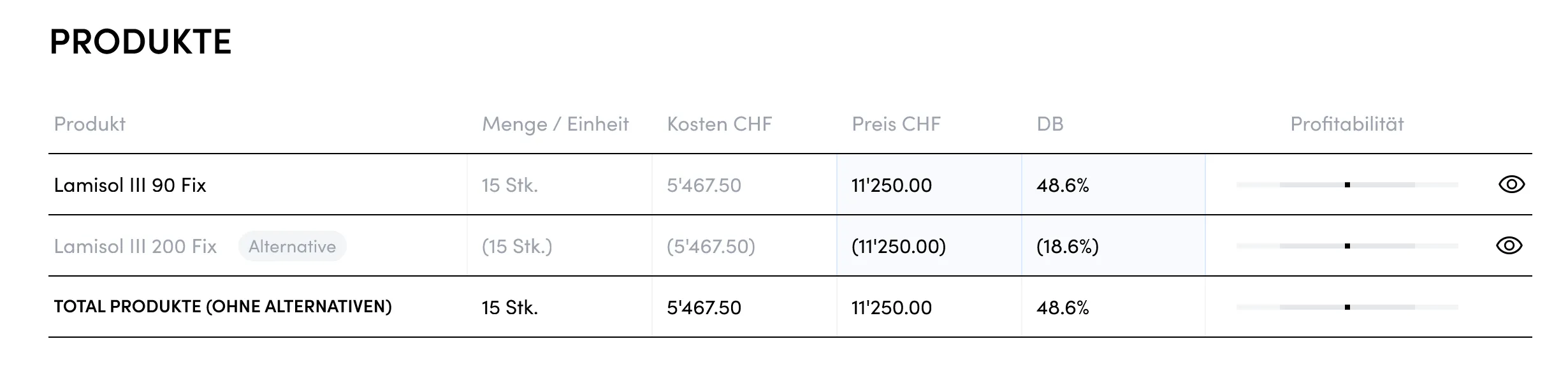Open the Lamisol III 200 Fix product
Screen dimensions: 1568x376
point(135,247)
